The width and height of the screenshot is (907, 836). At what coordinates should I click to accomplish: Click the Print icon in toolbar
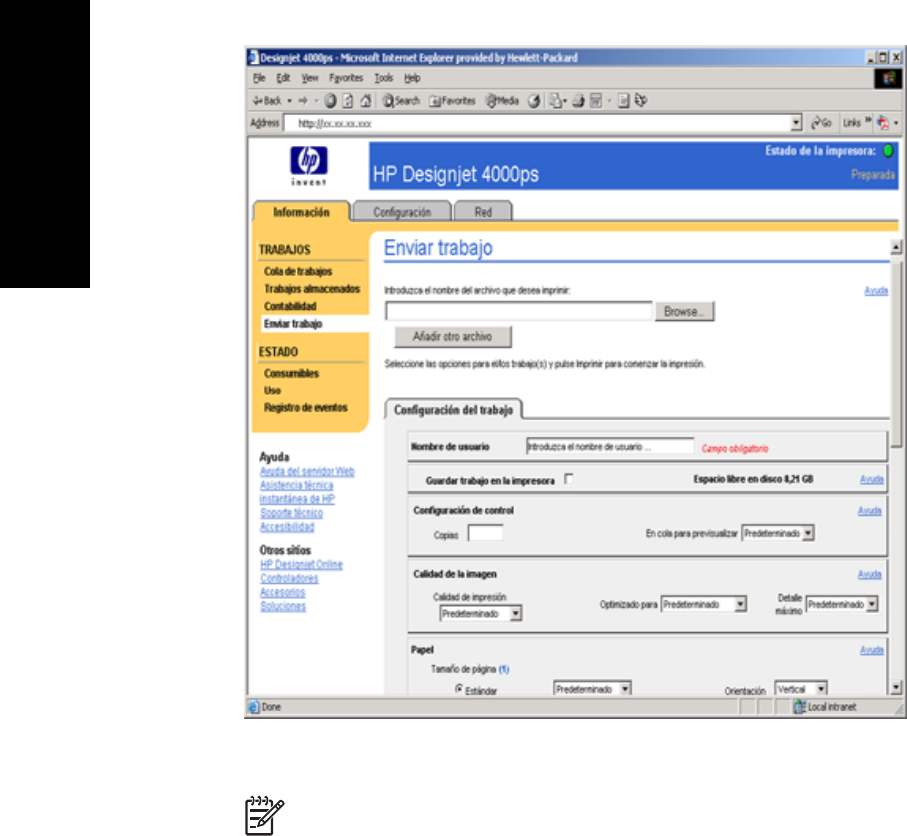point(578,100)
